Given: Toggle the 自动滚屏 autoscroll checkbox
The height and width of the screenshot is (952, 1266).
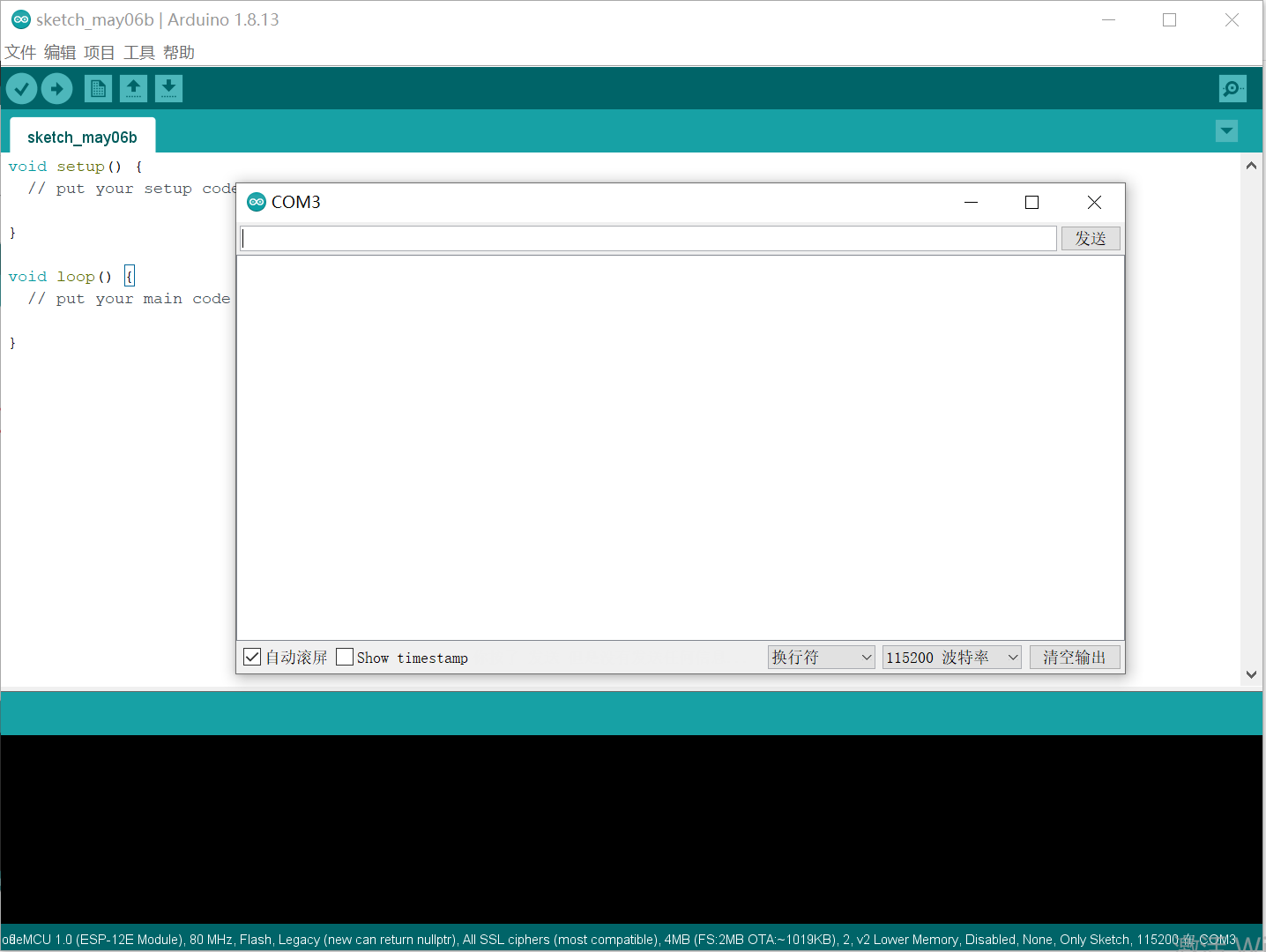Looking at the screenshot, I should (x=252, y=657).
